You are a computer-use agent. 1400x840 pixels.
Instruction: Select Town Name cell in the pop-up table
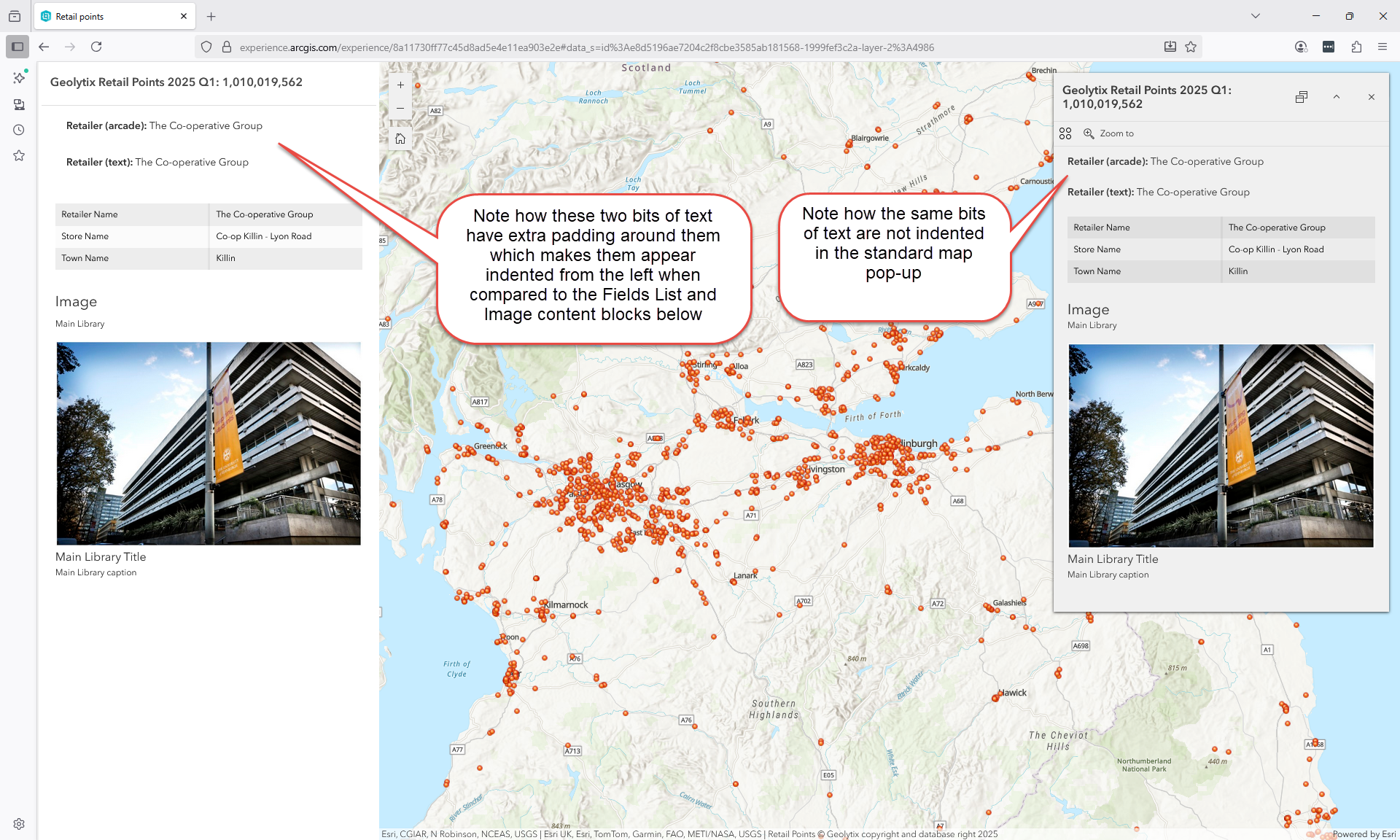pyautogui.click(x=1144, y=271)
